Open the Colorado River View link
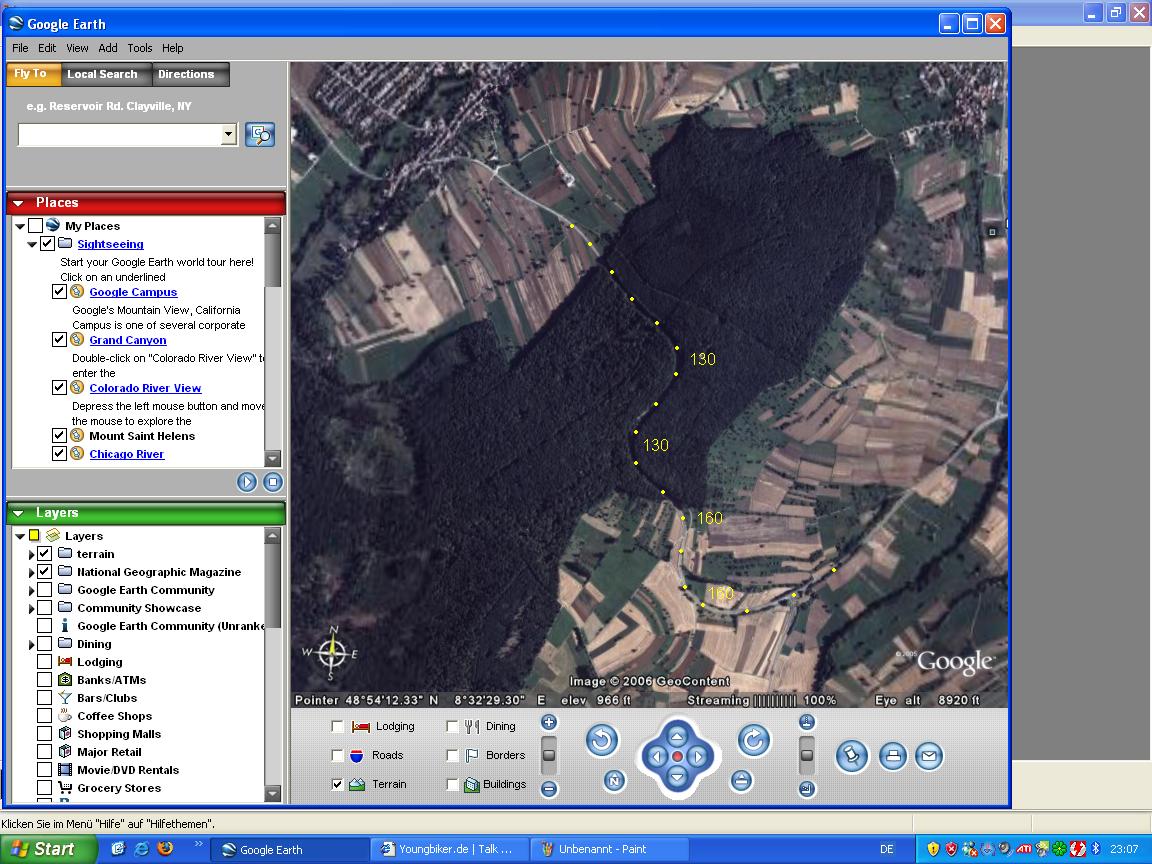Image resolution: width=1152 pixels, height=864 pixels. [145, 388]
